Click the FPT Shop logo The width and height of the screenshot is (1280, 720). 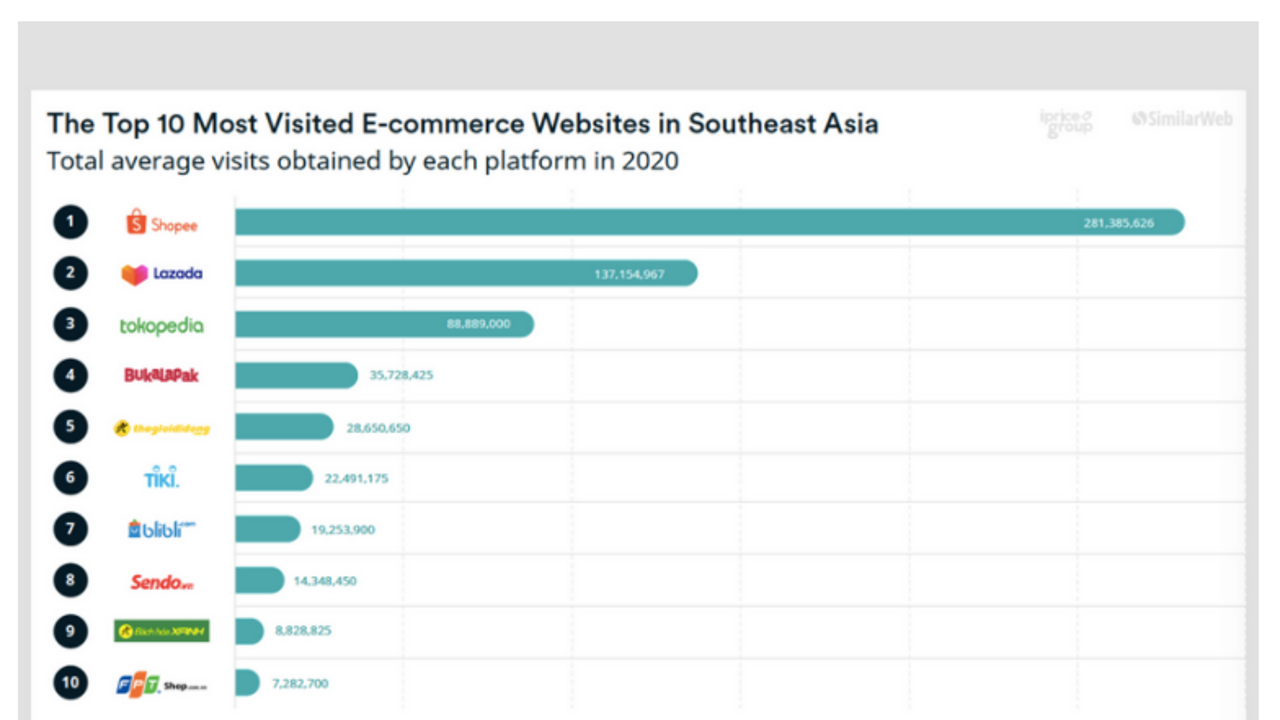click(x=161, y=684)
